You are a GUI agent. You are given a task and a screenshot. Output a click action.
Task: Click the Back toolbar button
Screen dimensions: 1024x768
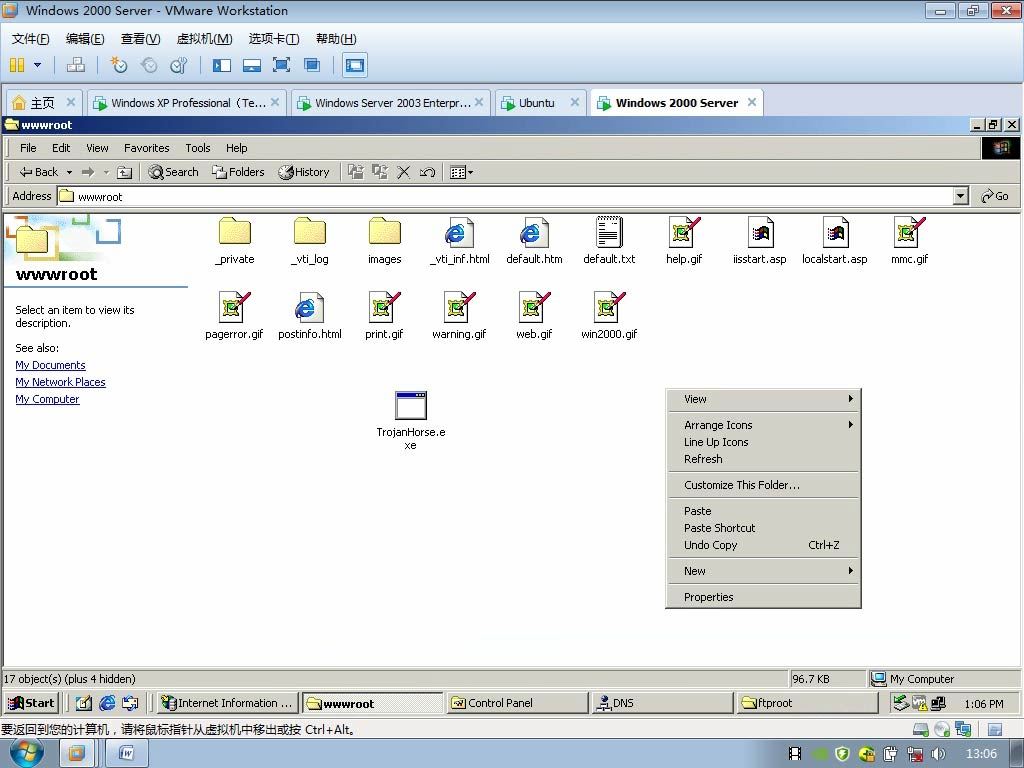coord(40,172)
